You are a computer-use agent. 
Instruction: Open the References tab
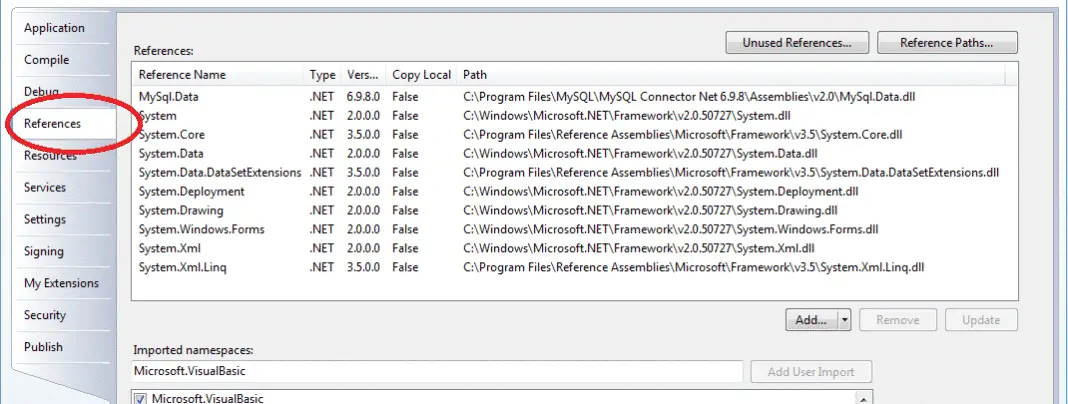(x=53, y=123)
